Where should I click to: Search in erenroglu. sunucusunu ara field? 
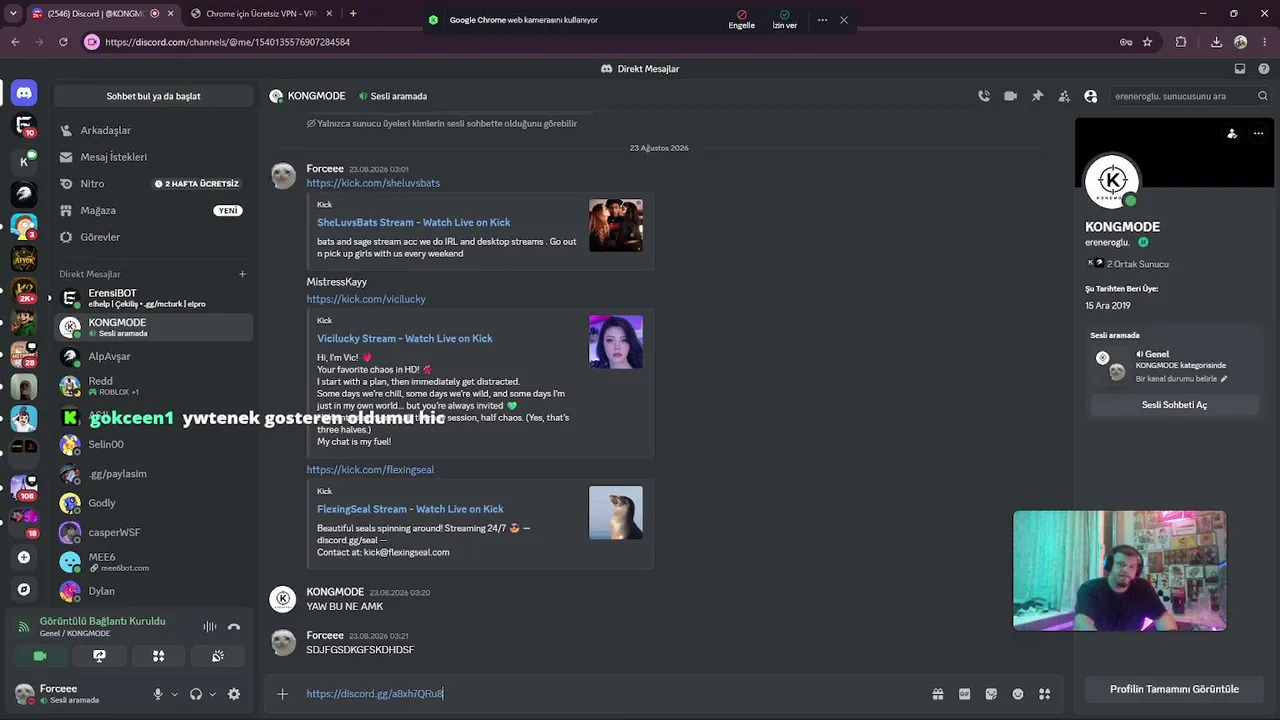pos(1190,96)
